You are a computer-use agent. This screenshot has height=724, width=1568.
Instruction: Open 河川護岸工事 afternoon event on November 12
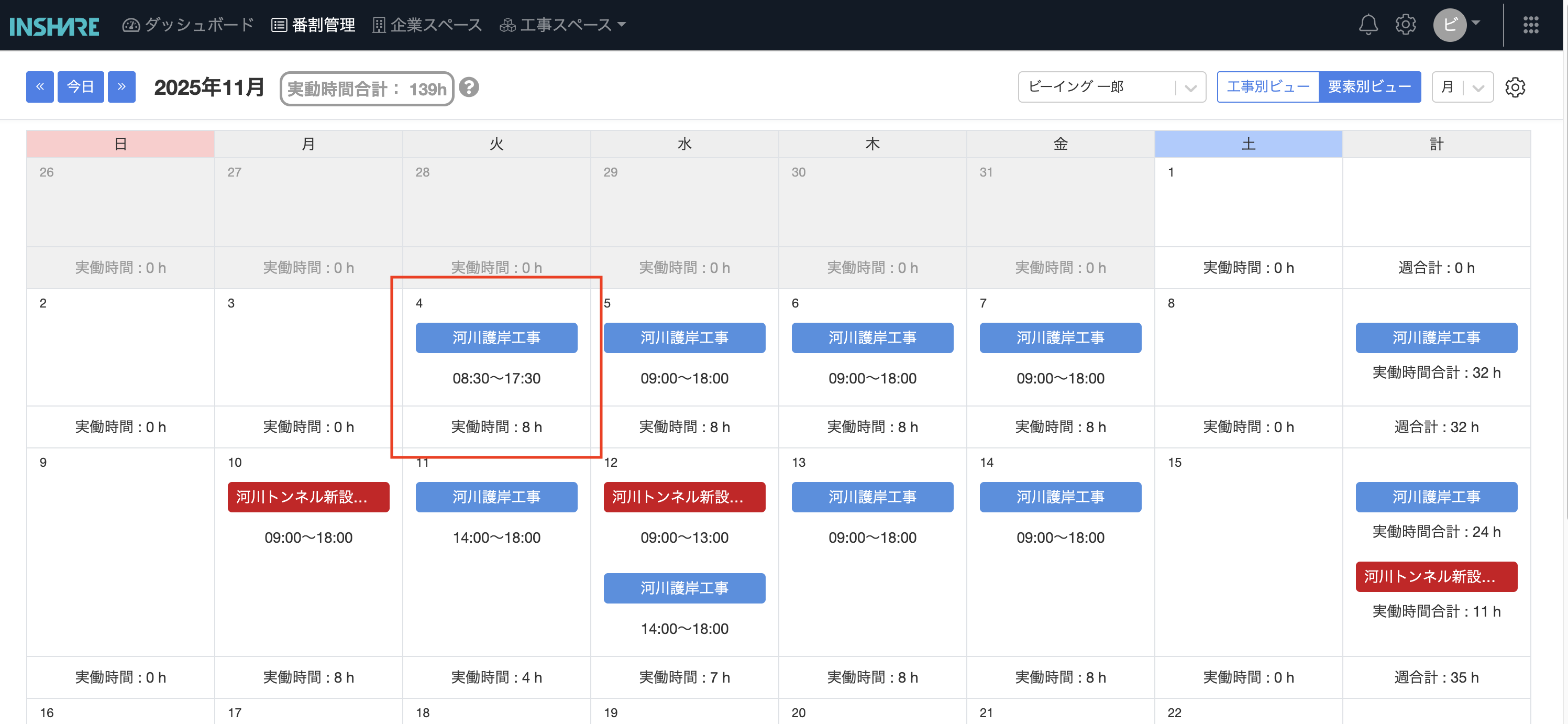685,588
